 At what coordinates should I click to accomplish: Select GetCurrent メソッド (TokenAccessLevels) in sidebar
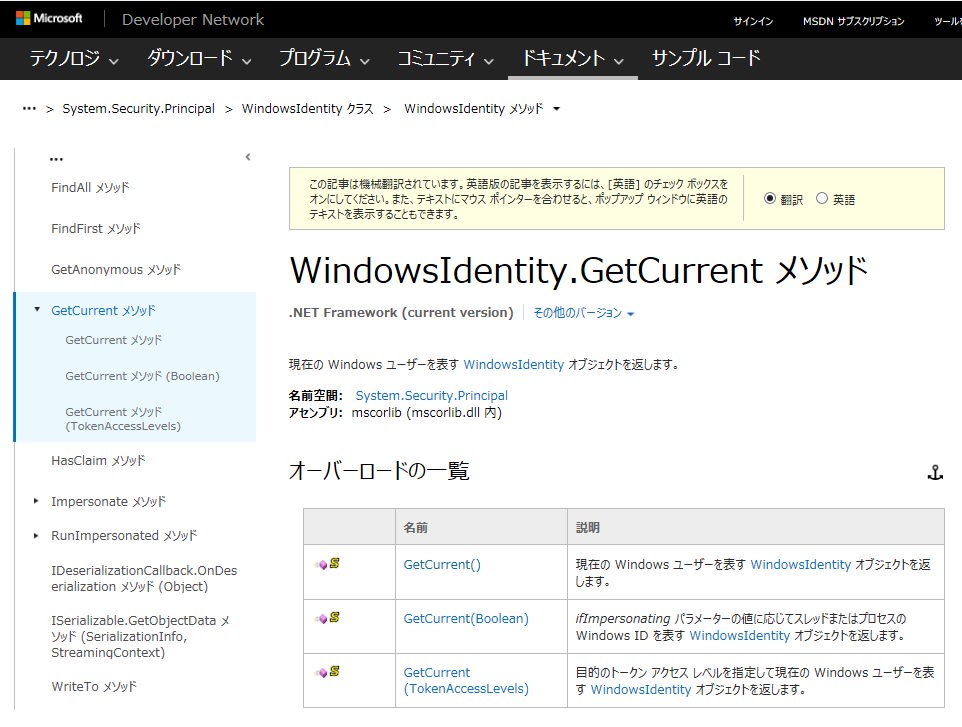123,419
